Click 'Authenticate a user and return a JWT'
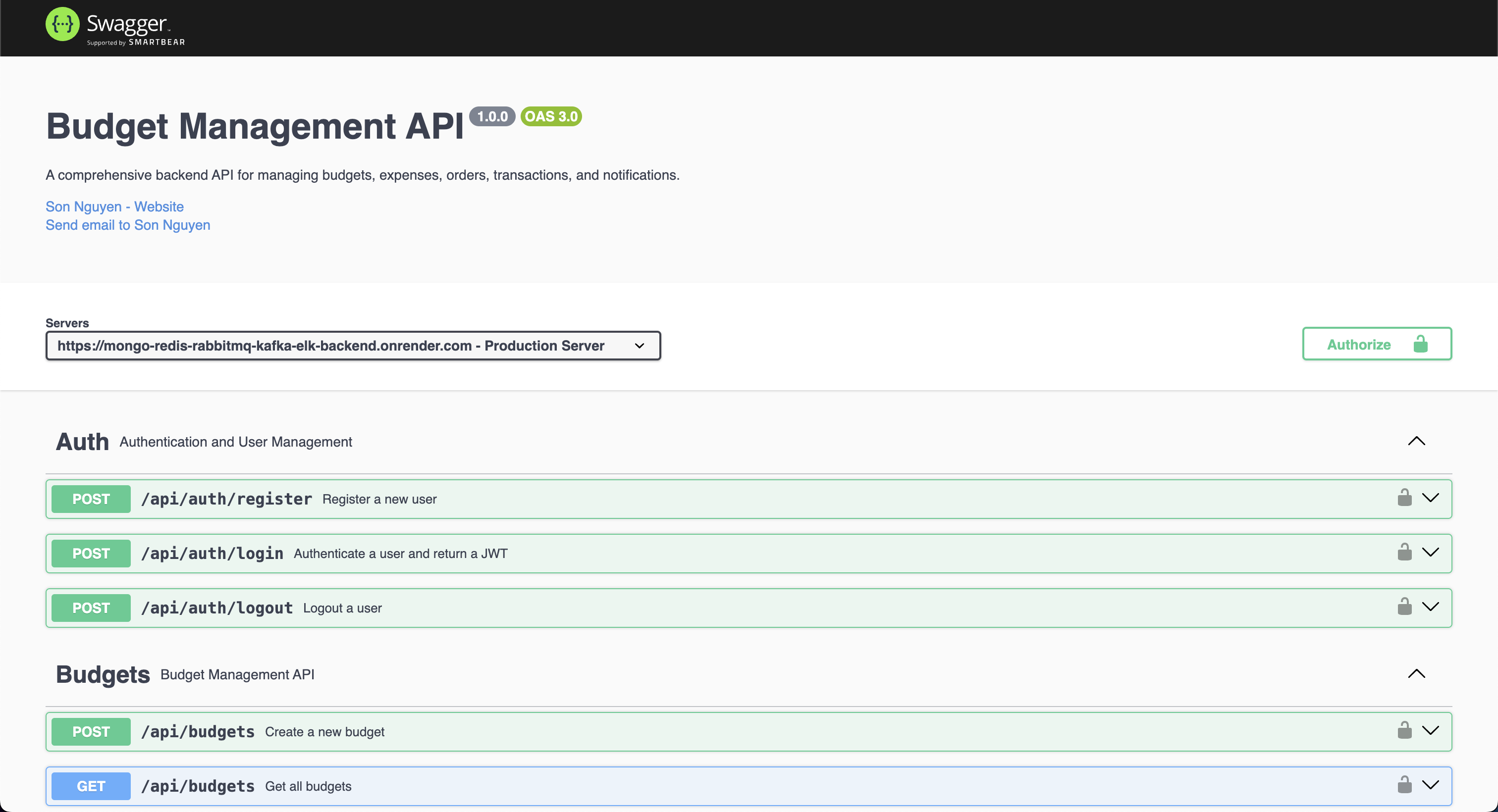Image resolution: width=1498 pixels, height=812 pixels. point(401,554)
